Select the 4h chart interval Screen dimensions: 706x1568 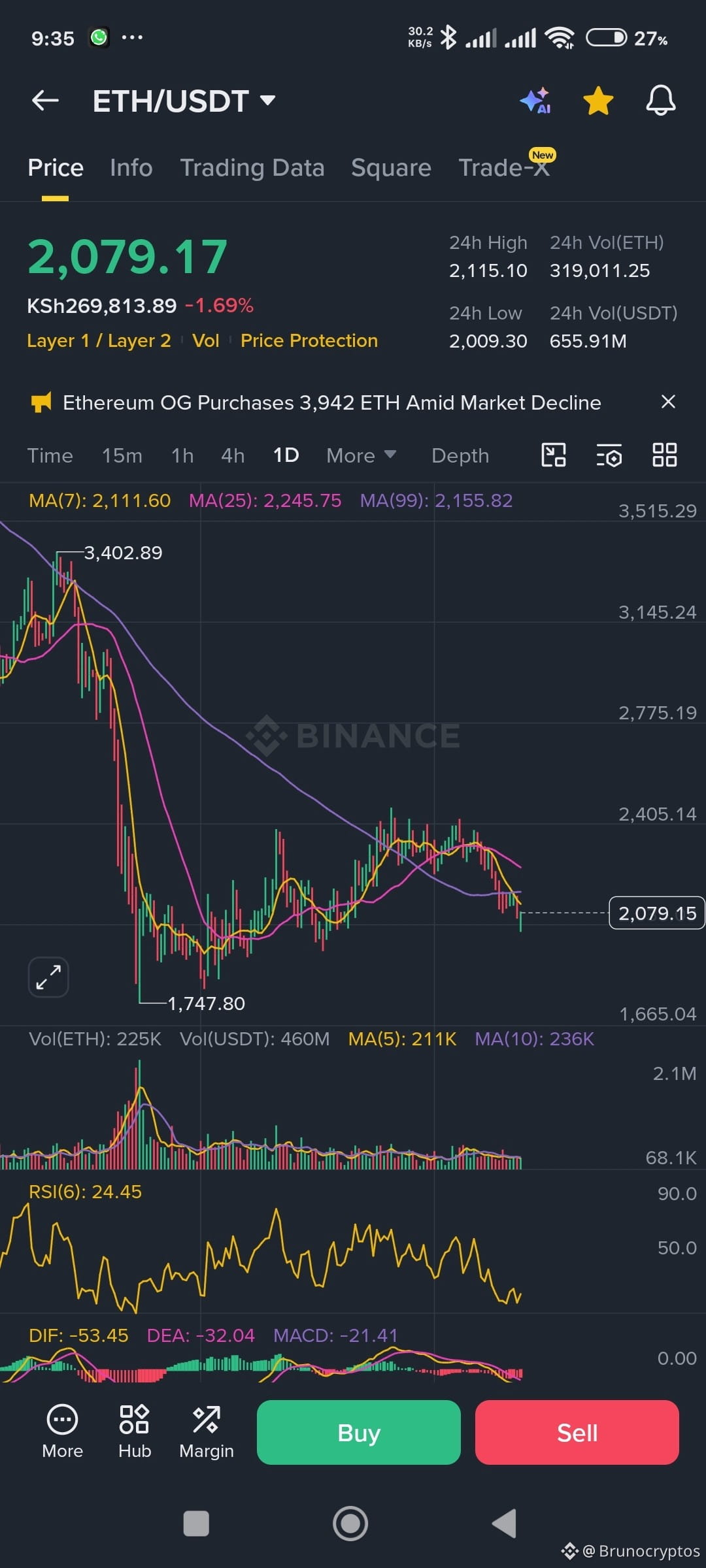click(233, 455)
